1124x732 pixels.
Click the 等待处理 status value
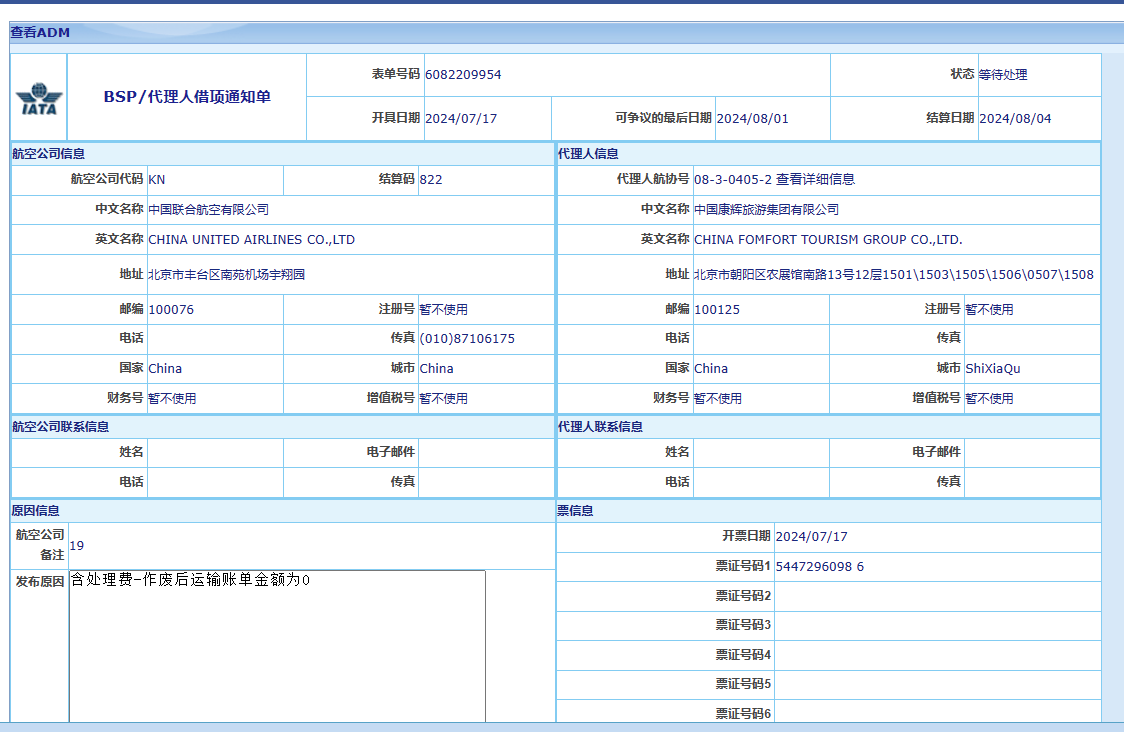point(1002,75)
